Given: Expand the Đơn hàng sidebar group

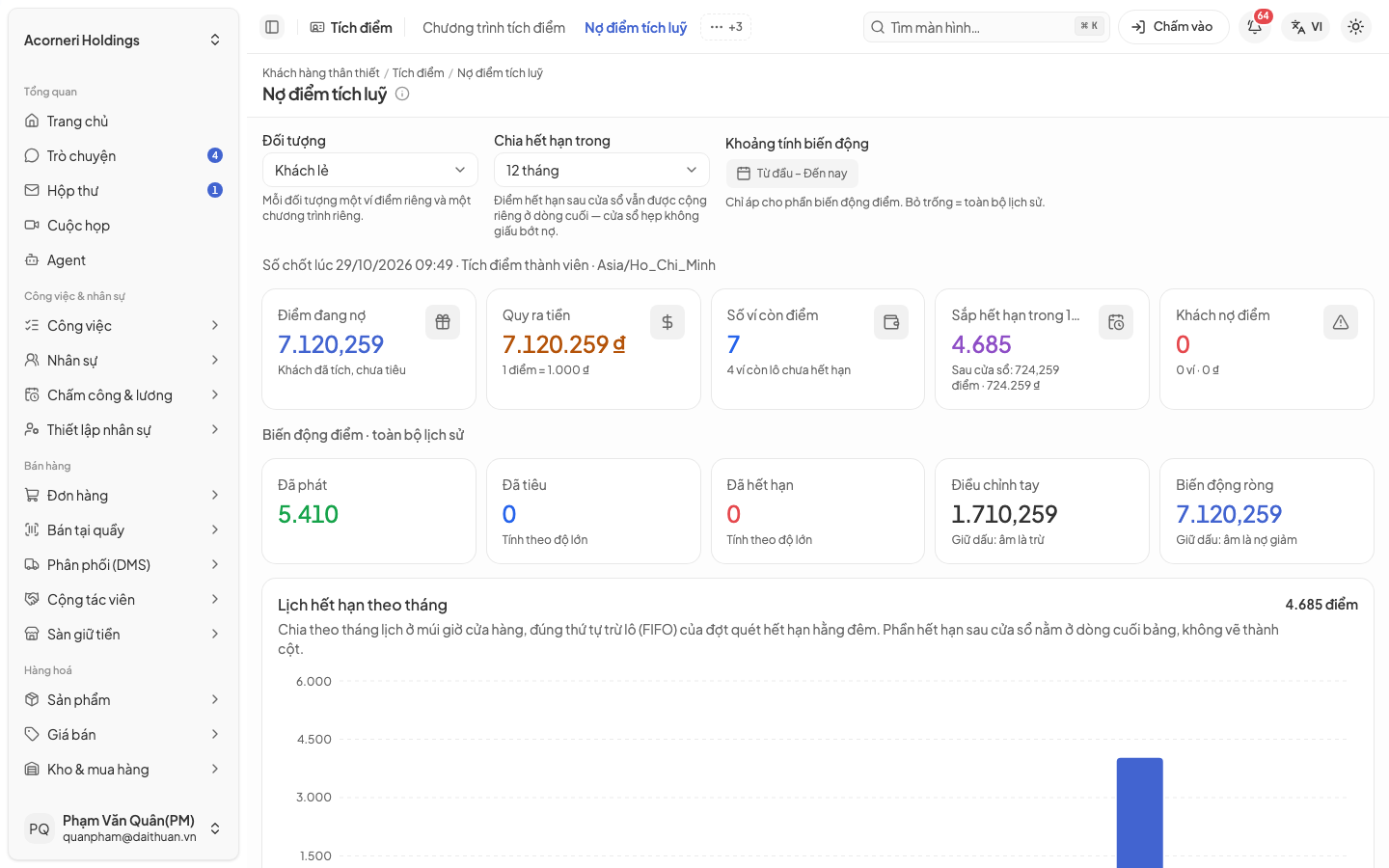Looking at the screenshot, I should click(123, 496).
